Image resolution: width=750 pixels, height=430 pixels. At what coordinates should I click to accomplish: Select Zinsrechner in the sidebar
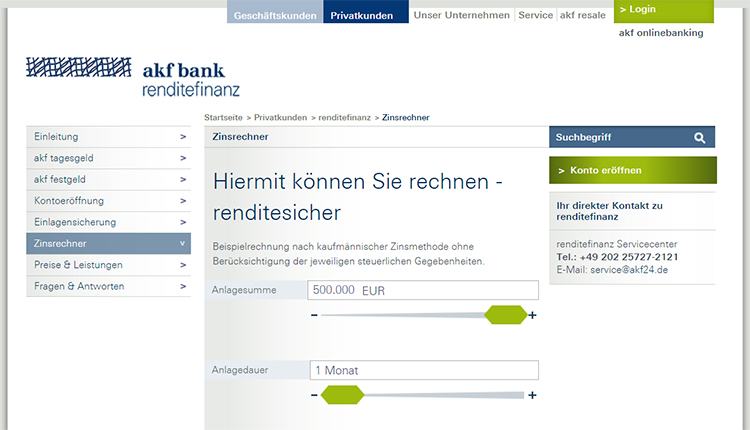109,243
